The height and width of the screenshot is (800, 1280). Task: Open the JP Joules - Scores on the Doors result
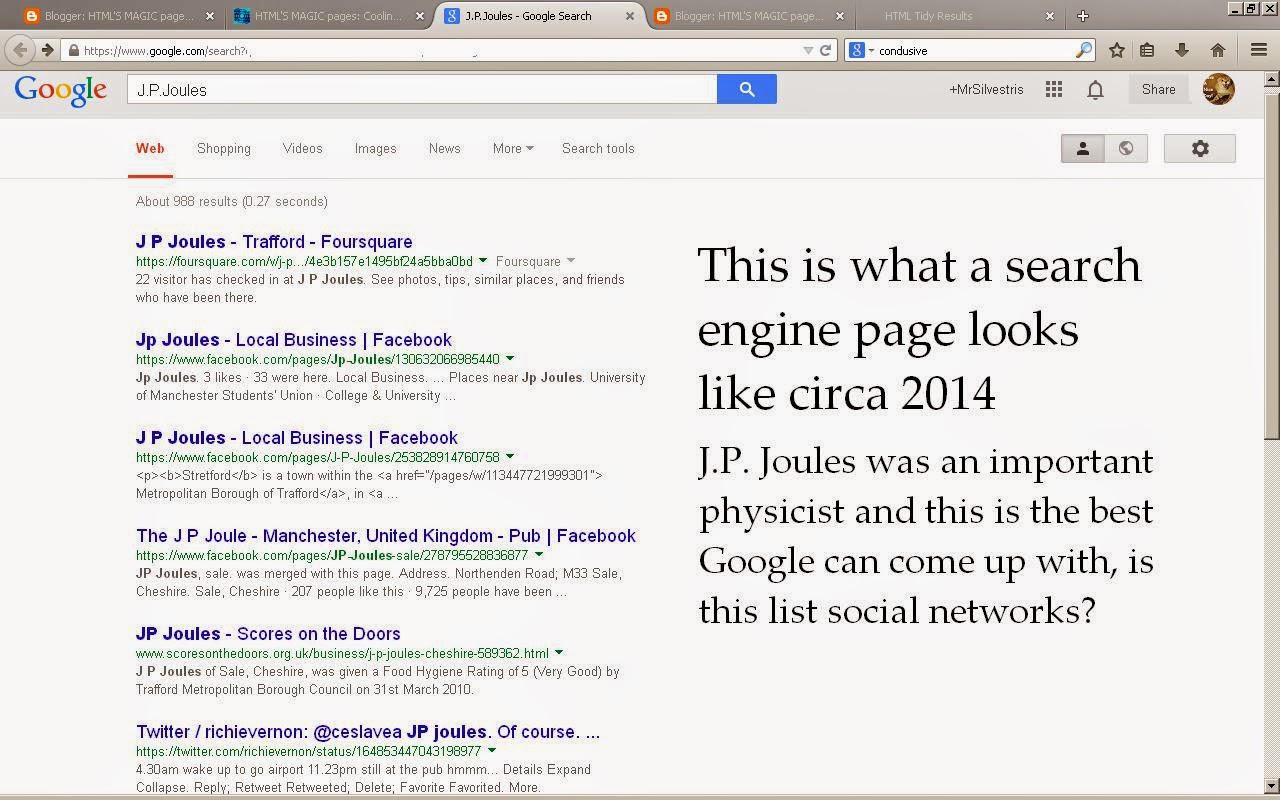pos(268,634)
